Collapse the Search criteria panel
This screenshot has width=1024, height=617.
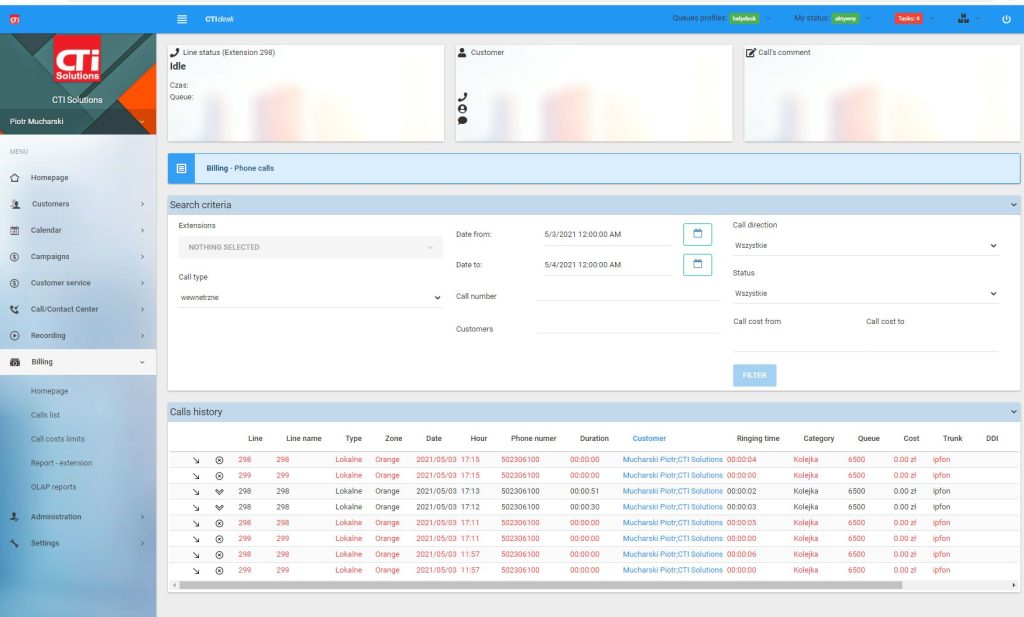coord(1013,205)
